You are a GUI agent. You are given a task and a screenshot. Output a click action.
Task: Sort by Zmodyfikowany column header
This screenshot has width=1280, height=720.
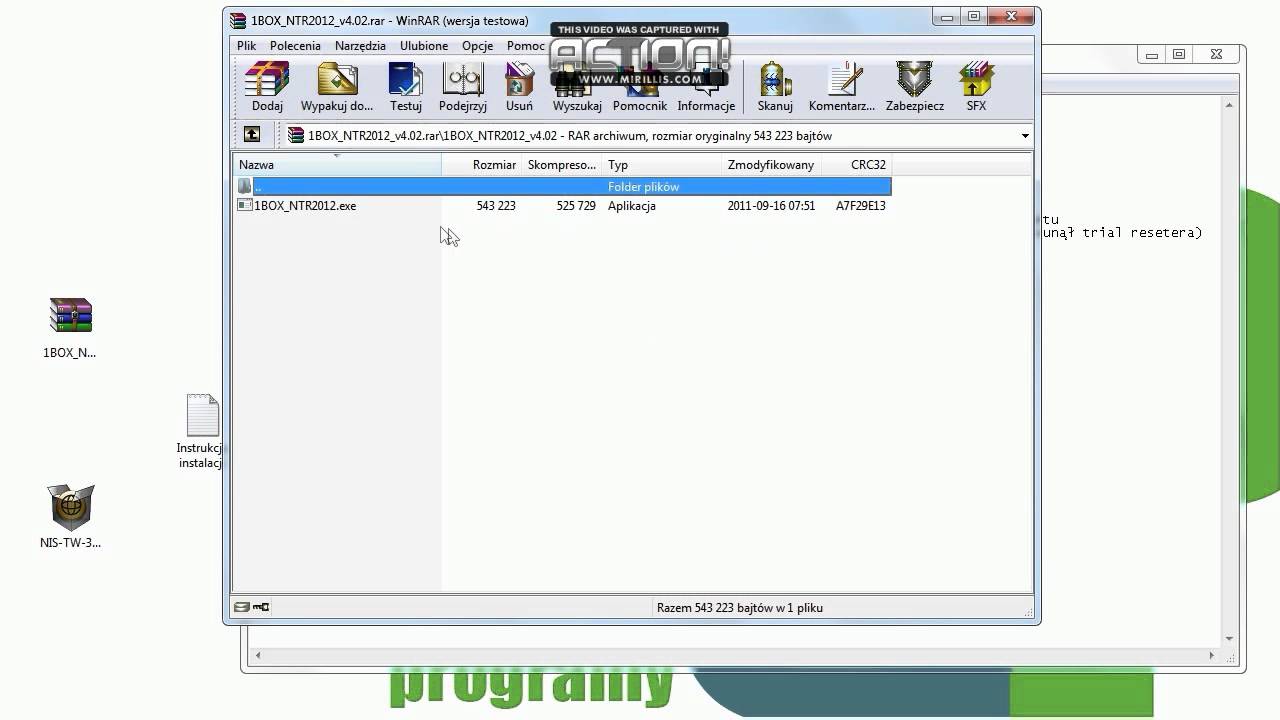tap(771, 165)
